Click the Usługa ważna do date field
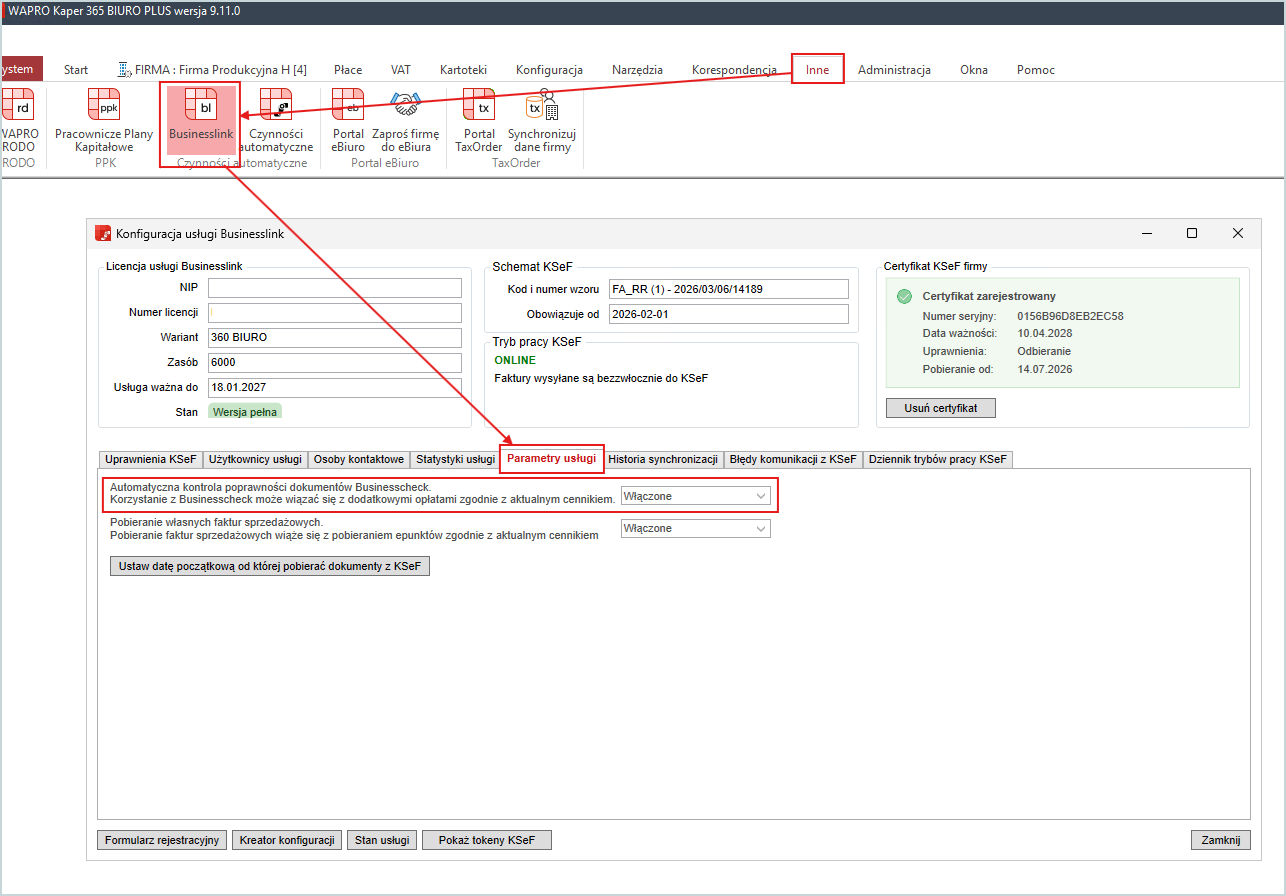This screenshot has width=1286, height=896. (x=335, y=388)
